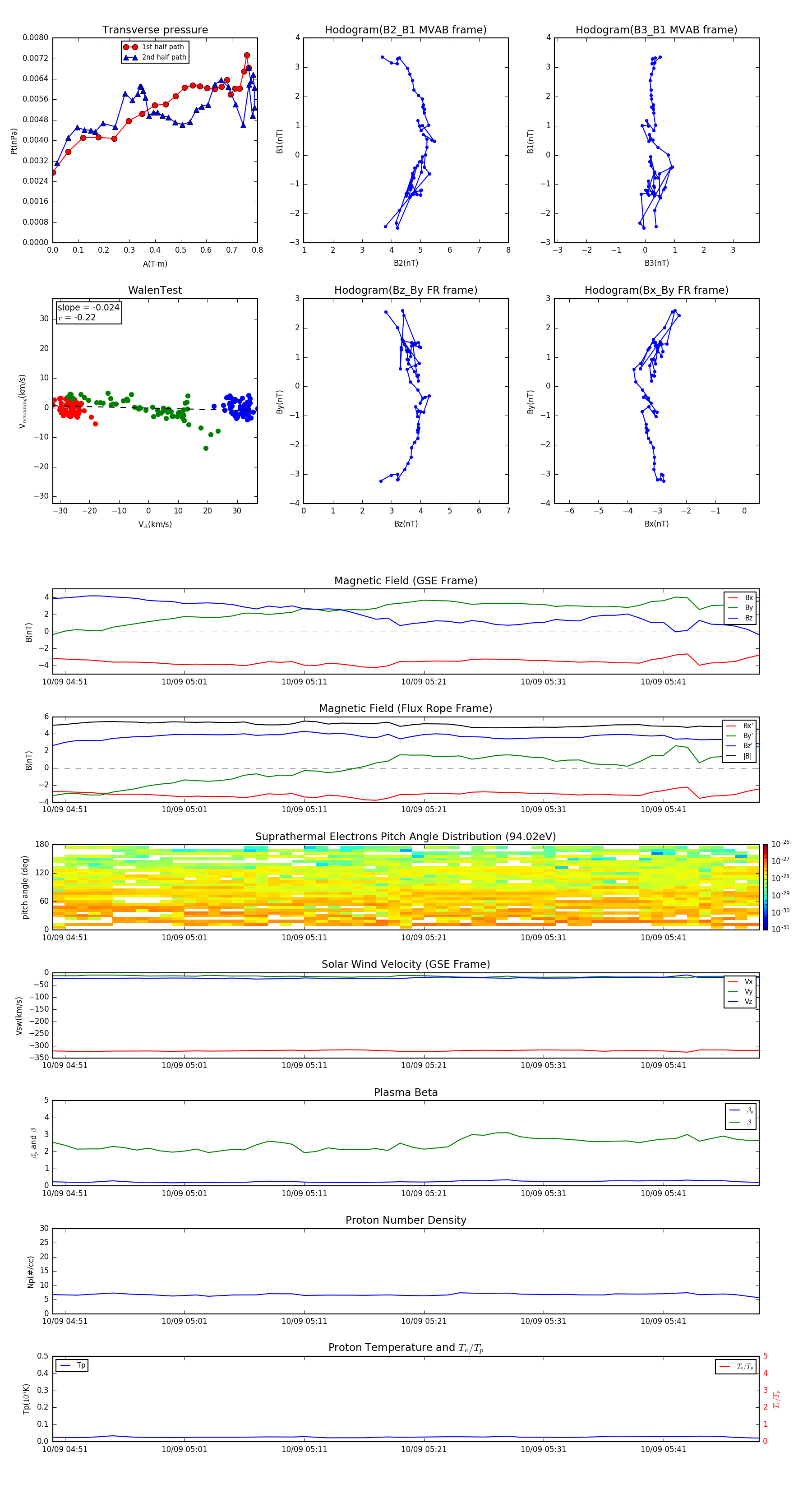The image size is (812, 1489).
Task: Click the 'V_A(km/s)' x-axis label
Action: click(x=155, y=524)
